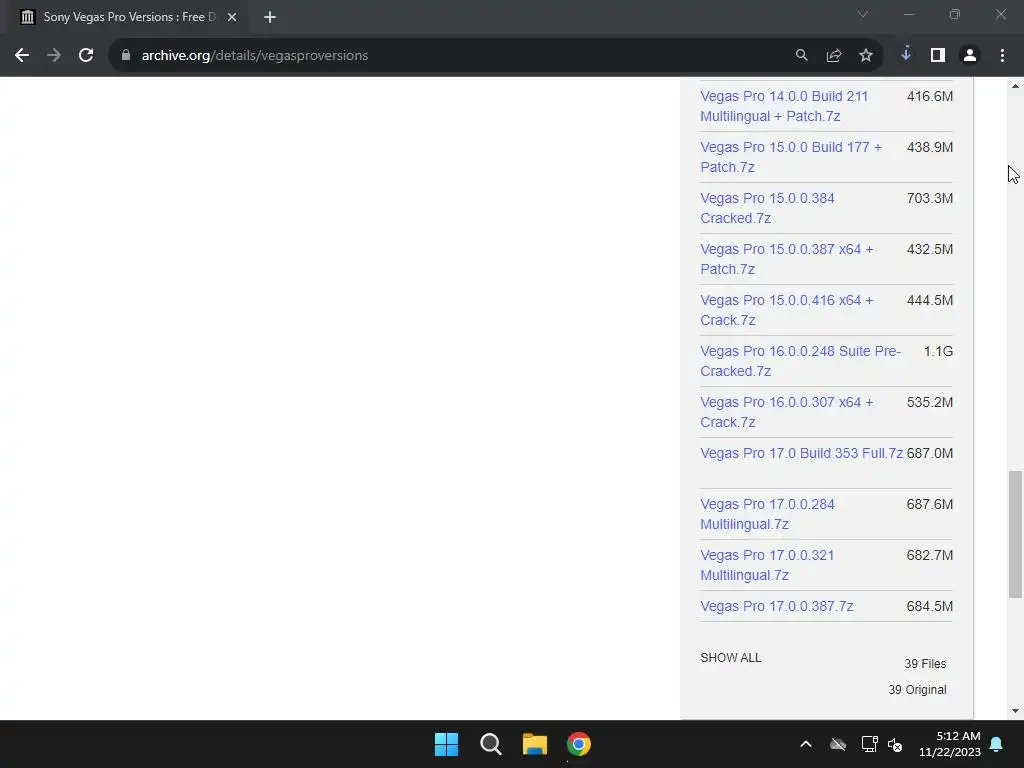Open the notifications bell

click(997, 744)
